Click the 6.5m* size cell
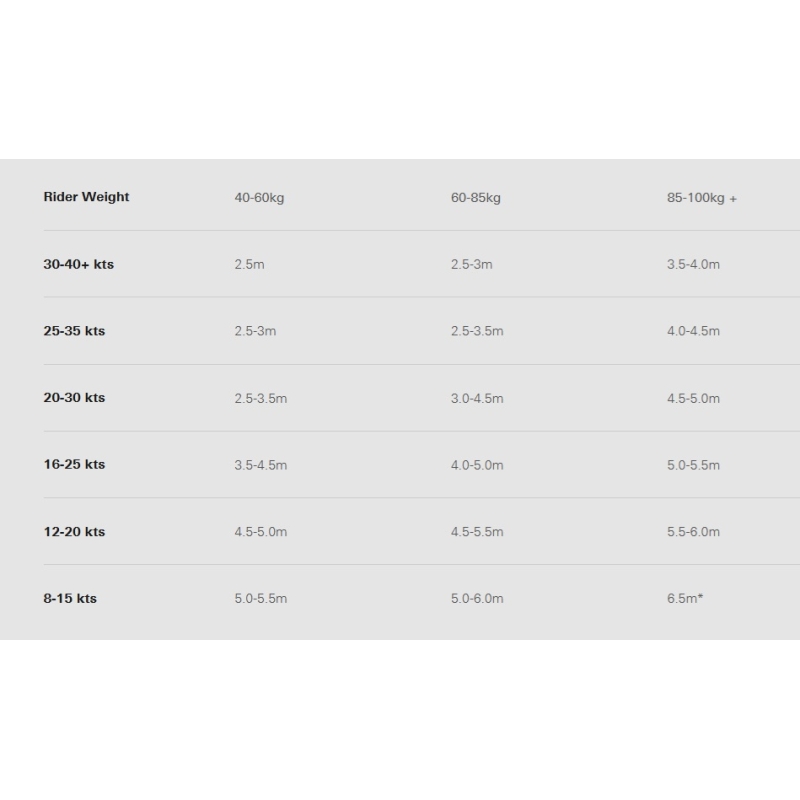 tap(685, 599)
